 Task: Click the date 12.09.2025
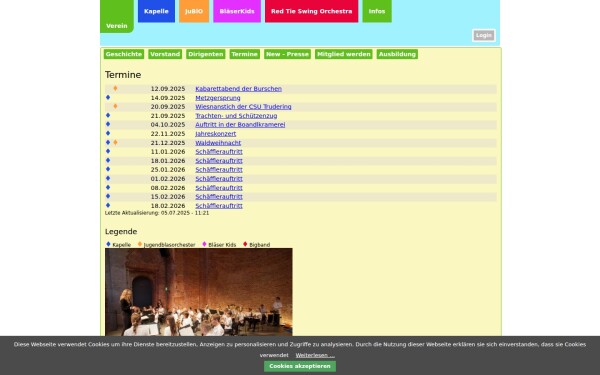click(x=168, y=89)
